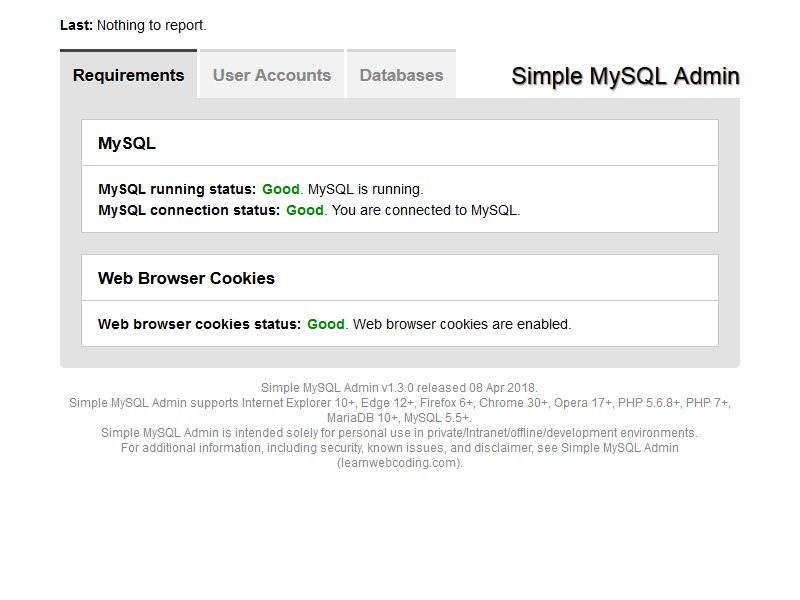This screenshot has height=600, width=800.
Task: Click the Simple MySQL Admin title
Action: coord(624,75)
